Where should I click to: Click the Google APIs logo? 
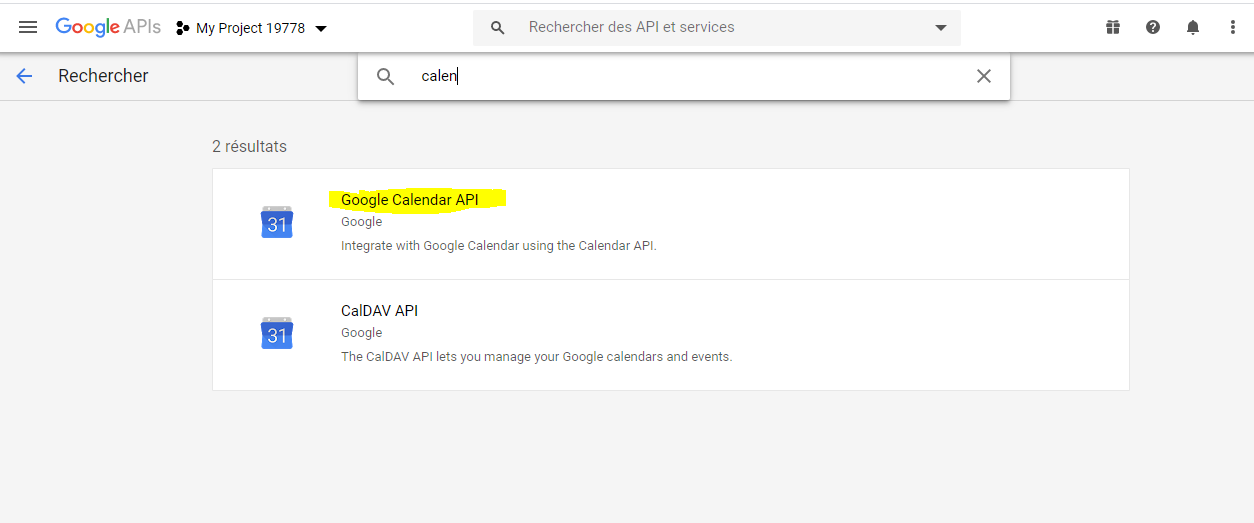[x=108, y=27]
